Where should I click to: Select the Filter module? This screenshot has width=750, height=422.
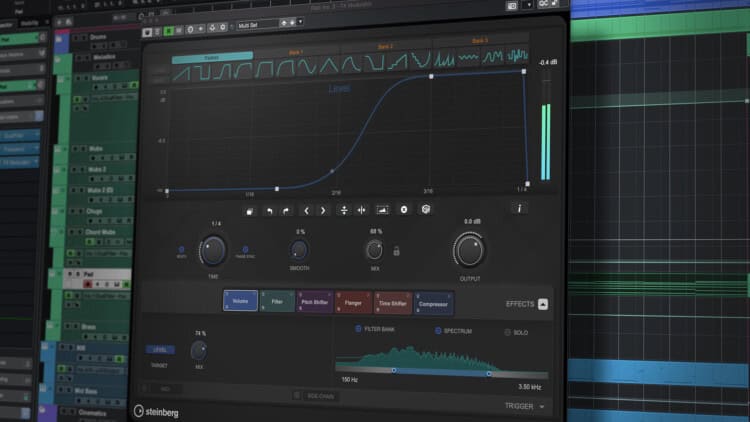click(x=277, y=301)
